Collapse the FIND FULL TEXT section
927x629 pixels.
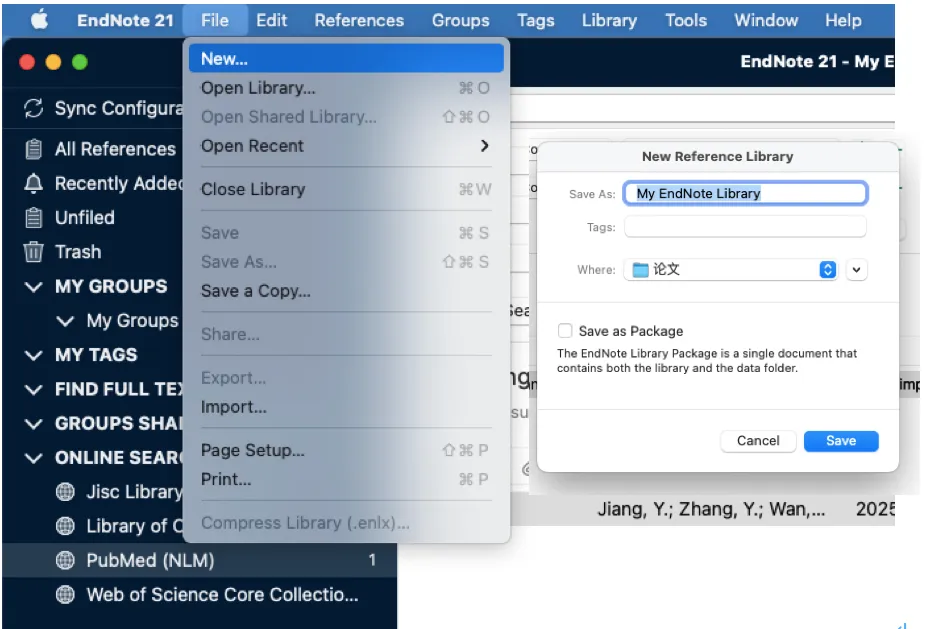[34, 390]
